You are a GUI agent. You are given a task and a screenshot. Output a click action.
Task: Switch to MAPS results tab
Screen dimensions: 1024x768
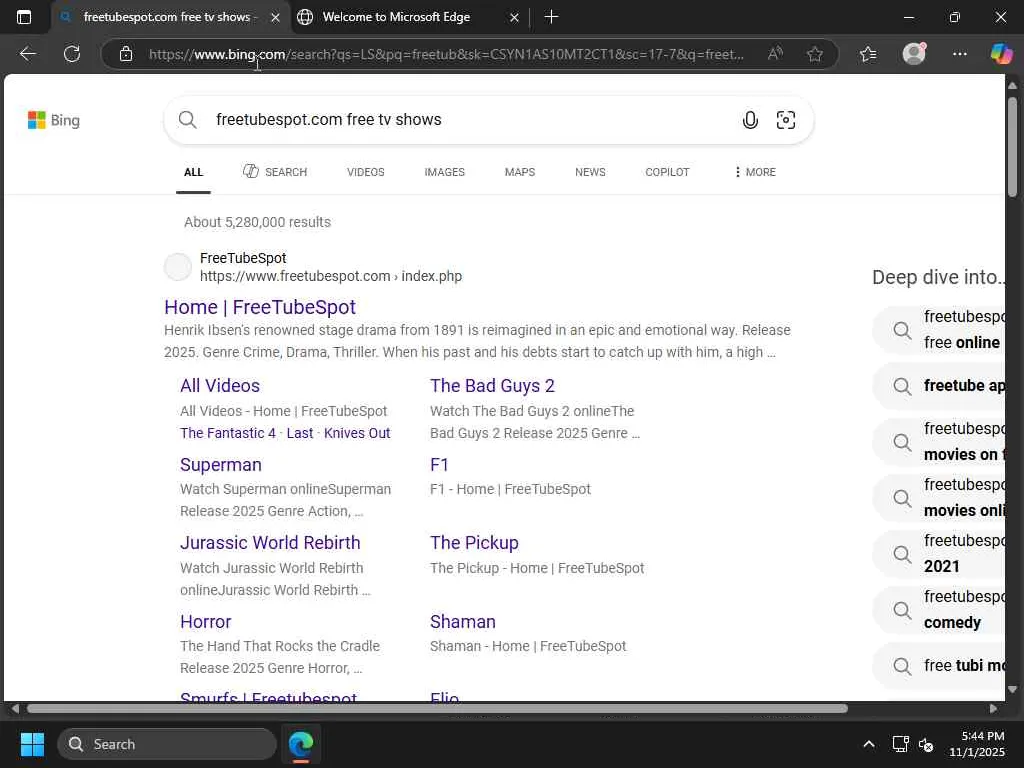click(x=520, y=172)
